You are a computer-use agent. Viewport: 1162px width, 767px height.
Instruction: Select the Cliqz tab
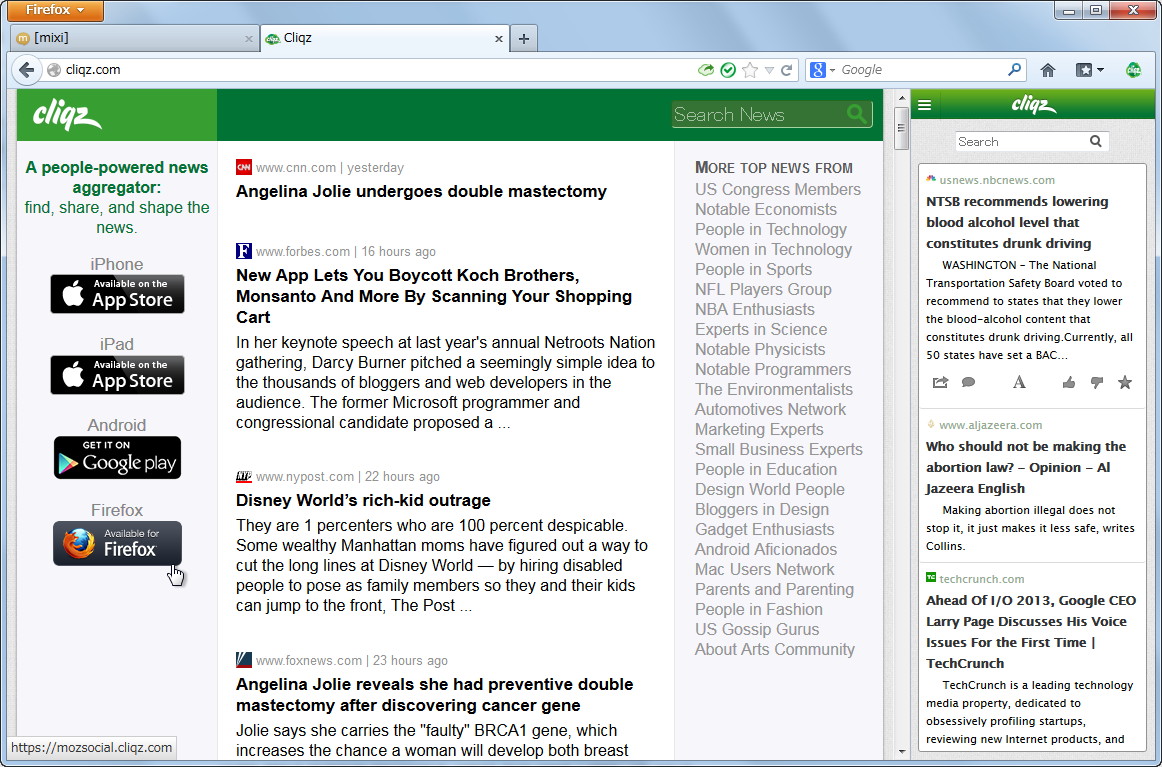[x=385, y=38]
